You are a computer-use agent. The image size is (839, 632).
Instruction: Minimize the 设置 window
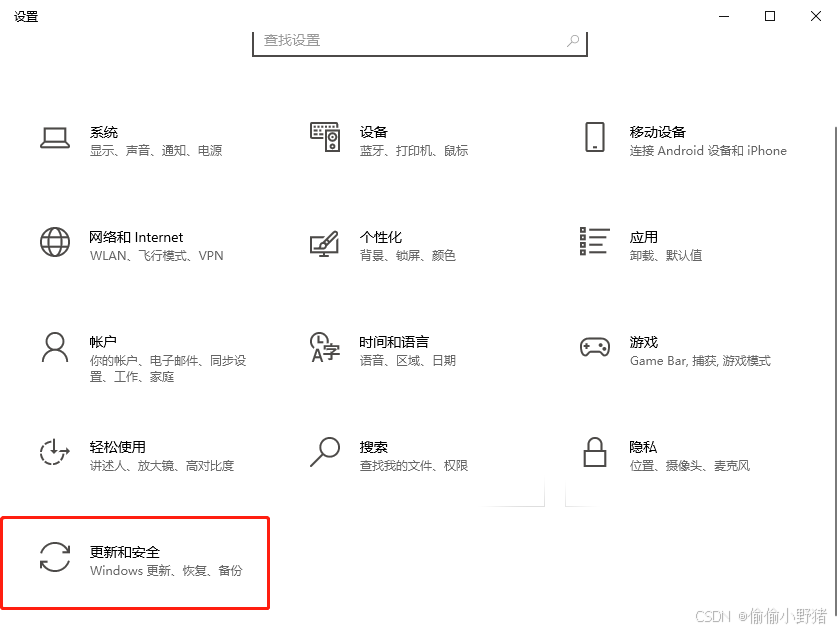click(x=724, y=16)
